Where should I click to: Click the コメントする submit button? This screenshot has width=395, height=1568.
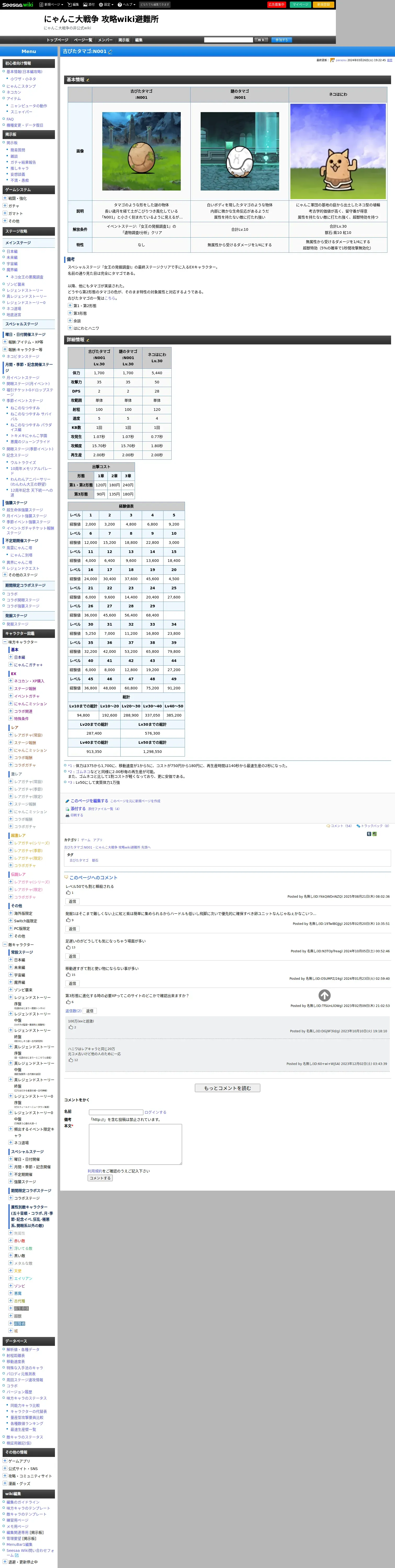[x=100, y=1178]
